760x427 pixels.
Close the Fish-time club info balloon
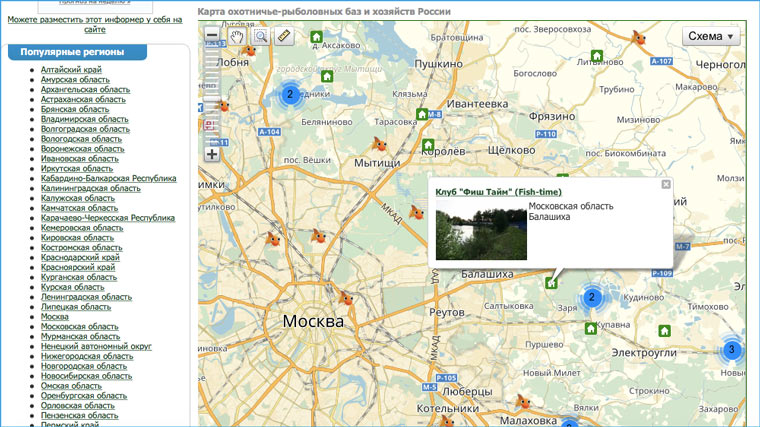(666, 184)
